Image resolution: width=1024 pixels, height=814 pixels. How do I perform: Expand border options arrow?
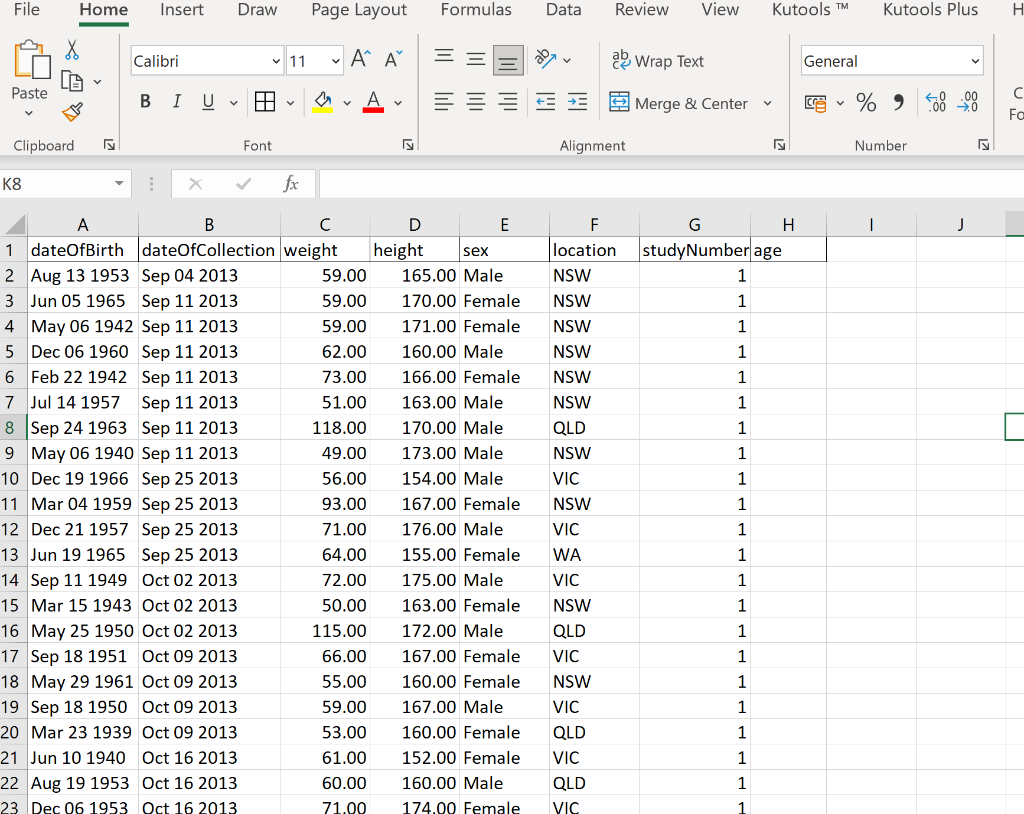coord(290,103)
